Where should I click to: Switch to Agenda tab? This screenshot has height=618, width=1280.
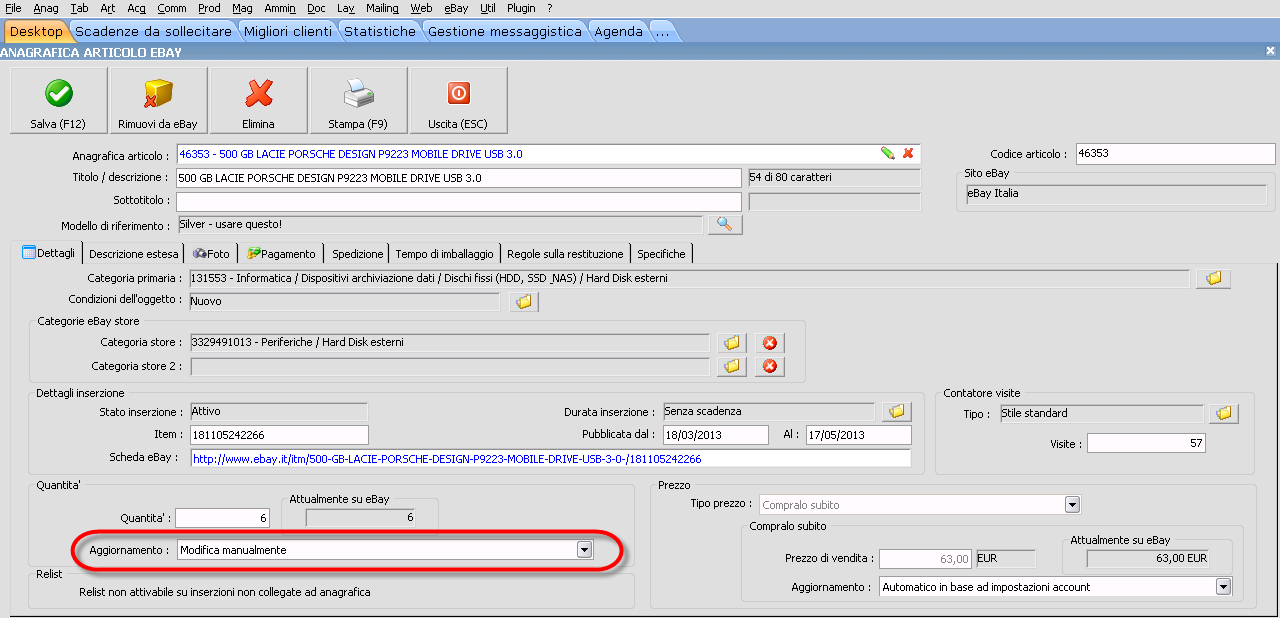click(619, 32)
